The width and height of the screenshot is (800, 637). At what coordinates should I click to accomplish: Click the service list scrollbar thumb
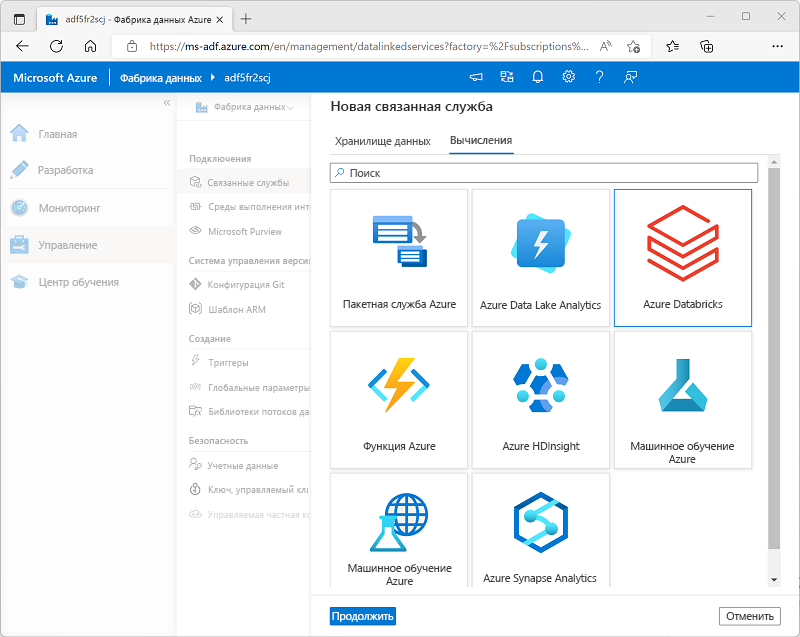(x=774, y=359)
